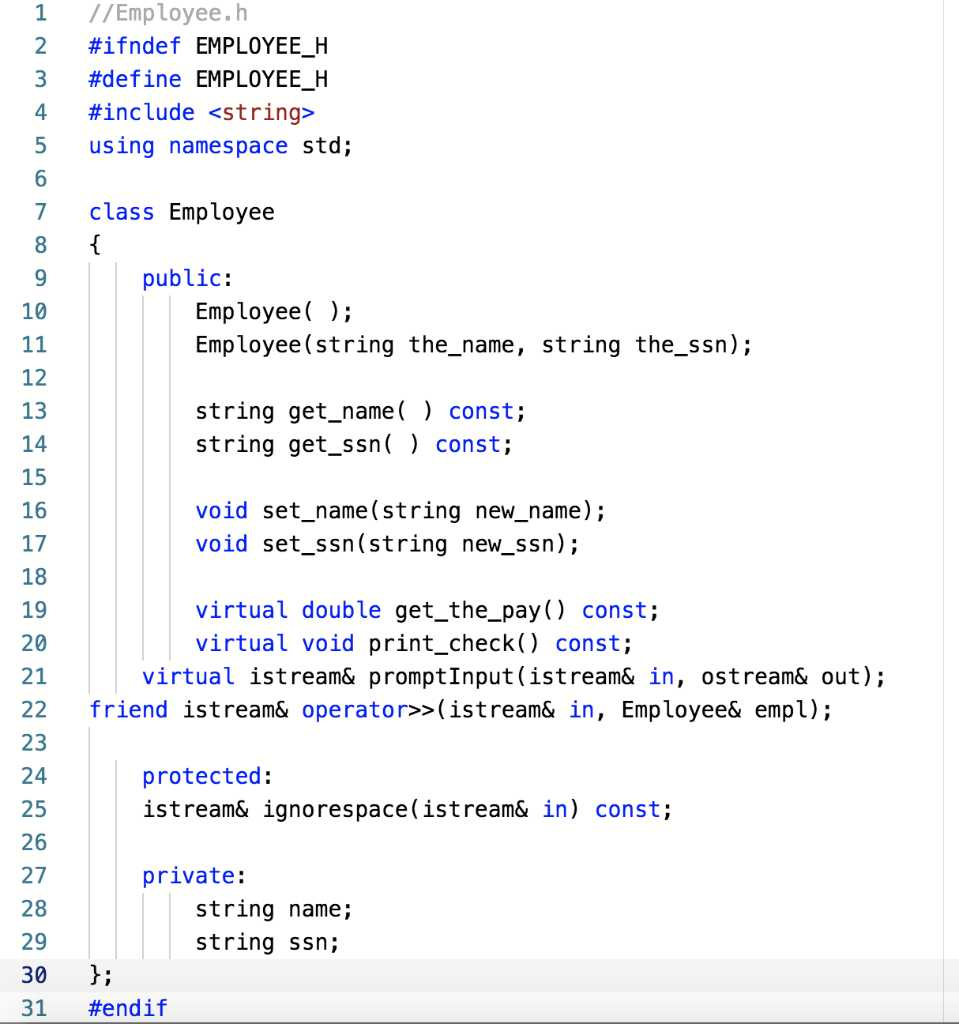Click the closing brace '};' on line 30
This screenshot has width=959, height=1024.
click(x=101, y=976)
